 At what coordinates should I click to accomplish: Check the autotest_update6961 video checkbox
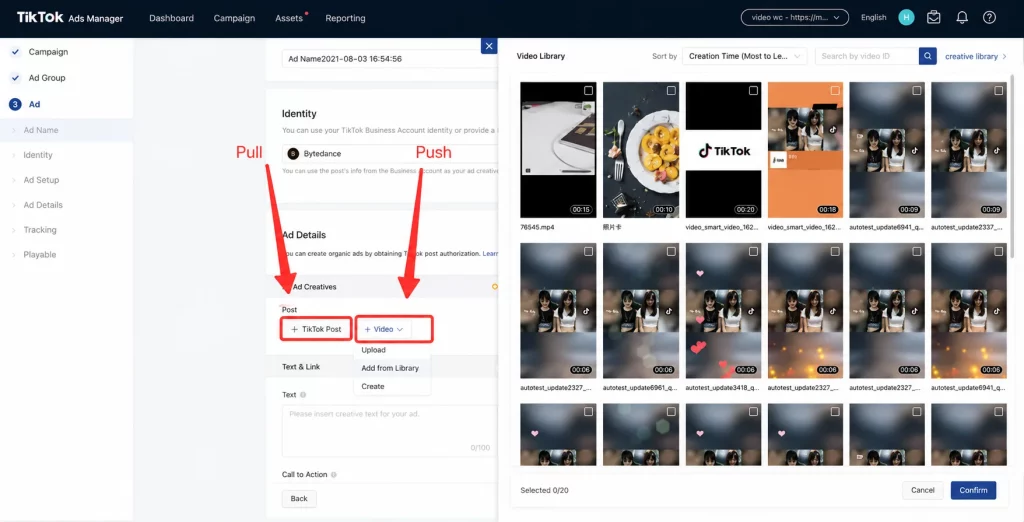pos(671,251)
